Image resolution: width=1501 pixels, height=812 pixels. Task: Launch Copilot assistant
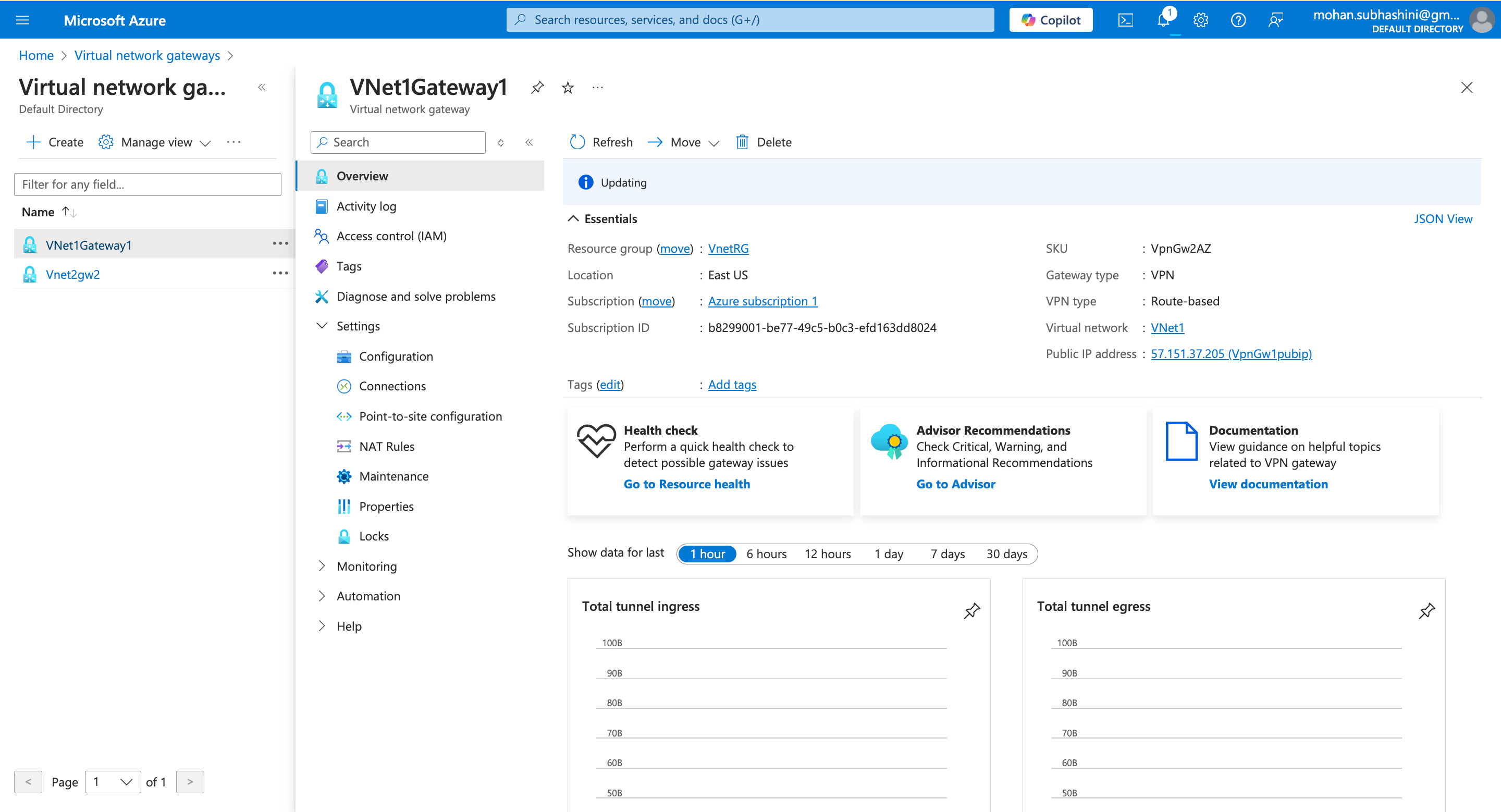pos(1051,19)
